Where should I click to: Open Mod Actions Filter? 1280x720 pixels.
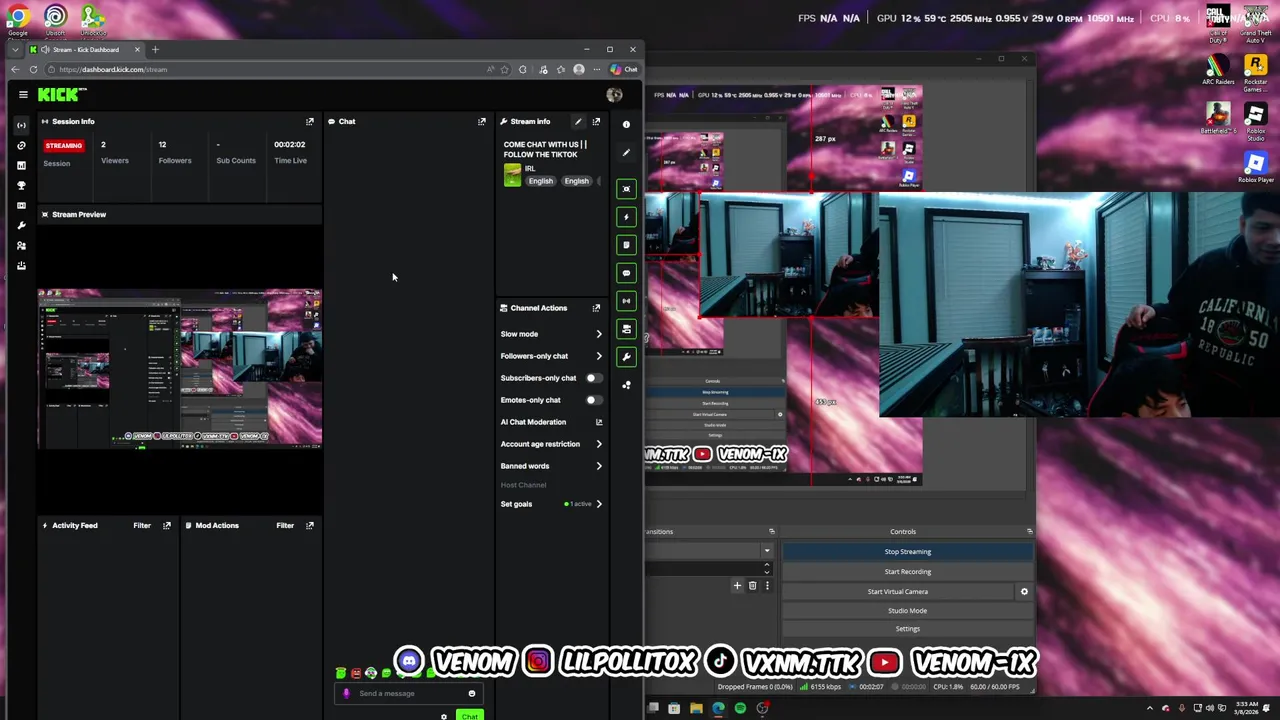pos(285,525)
